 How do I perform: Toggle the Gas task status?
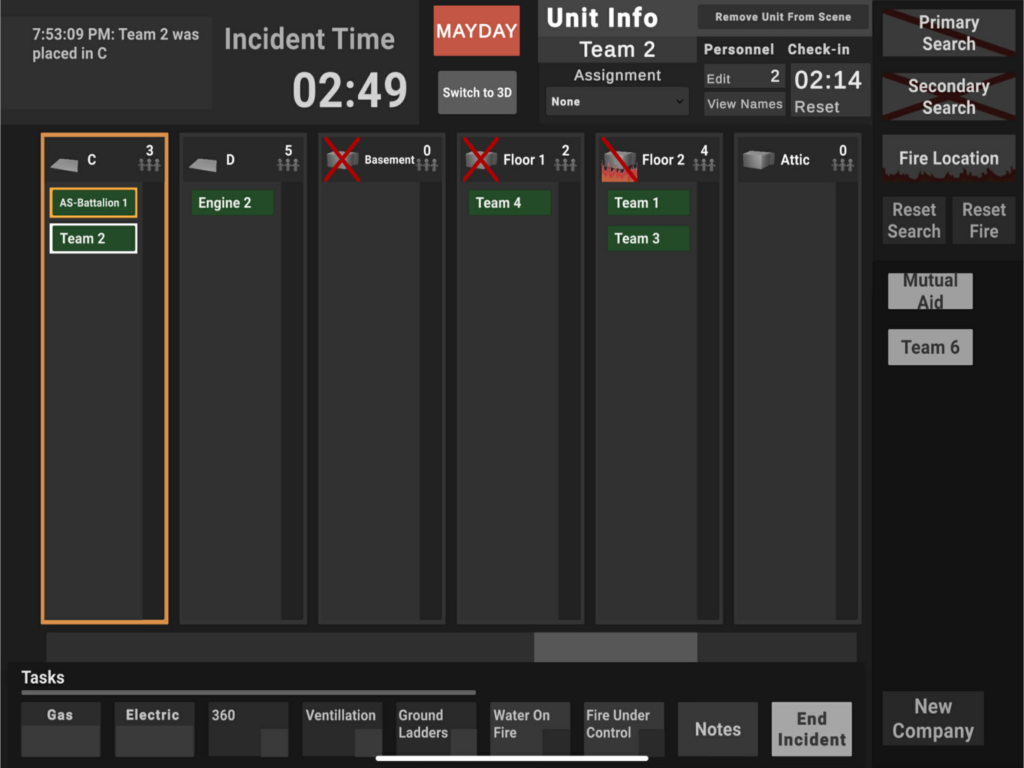point(60,728)
